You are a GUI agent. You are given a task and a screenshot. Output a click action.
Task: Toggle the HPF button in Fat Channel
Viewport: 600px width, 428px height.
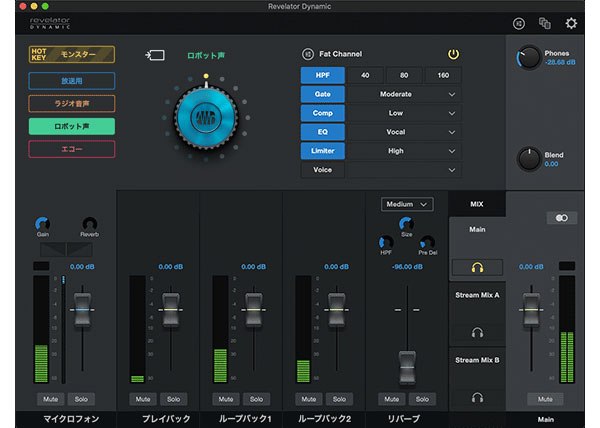coord(323,75)
